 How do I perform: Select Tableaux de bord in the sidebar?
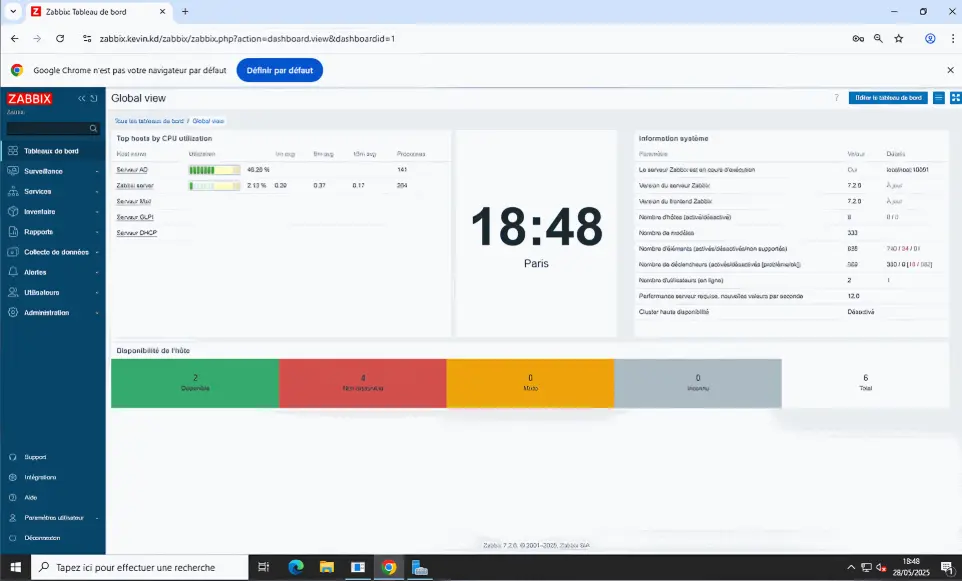(x=53, y=151)
